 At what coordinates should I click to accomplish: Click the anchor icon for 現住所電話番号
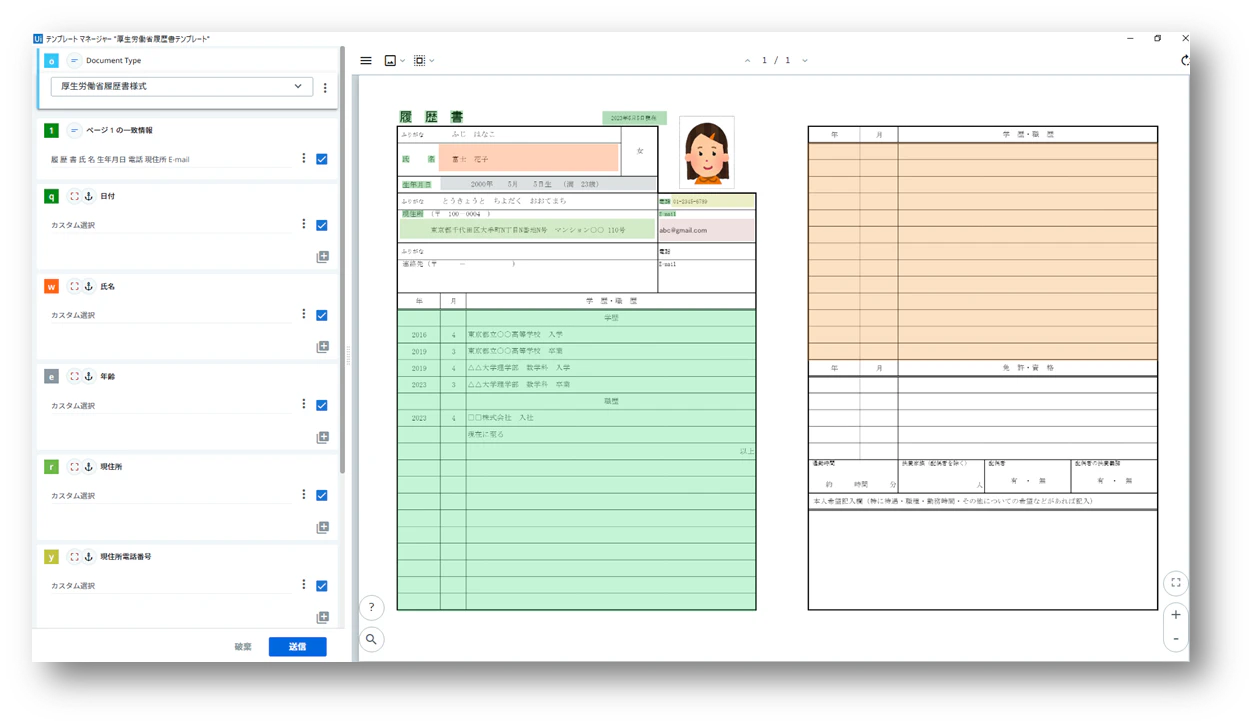tap(88, 556)
